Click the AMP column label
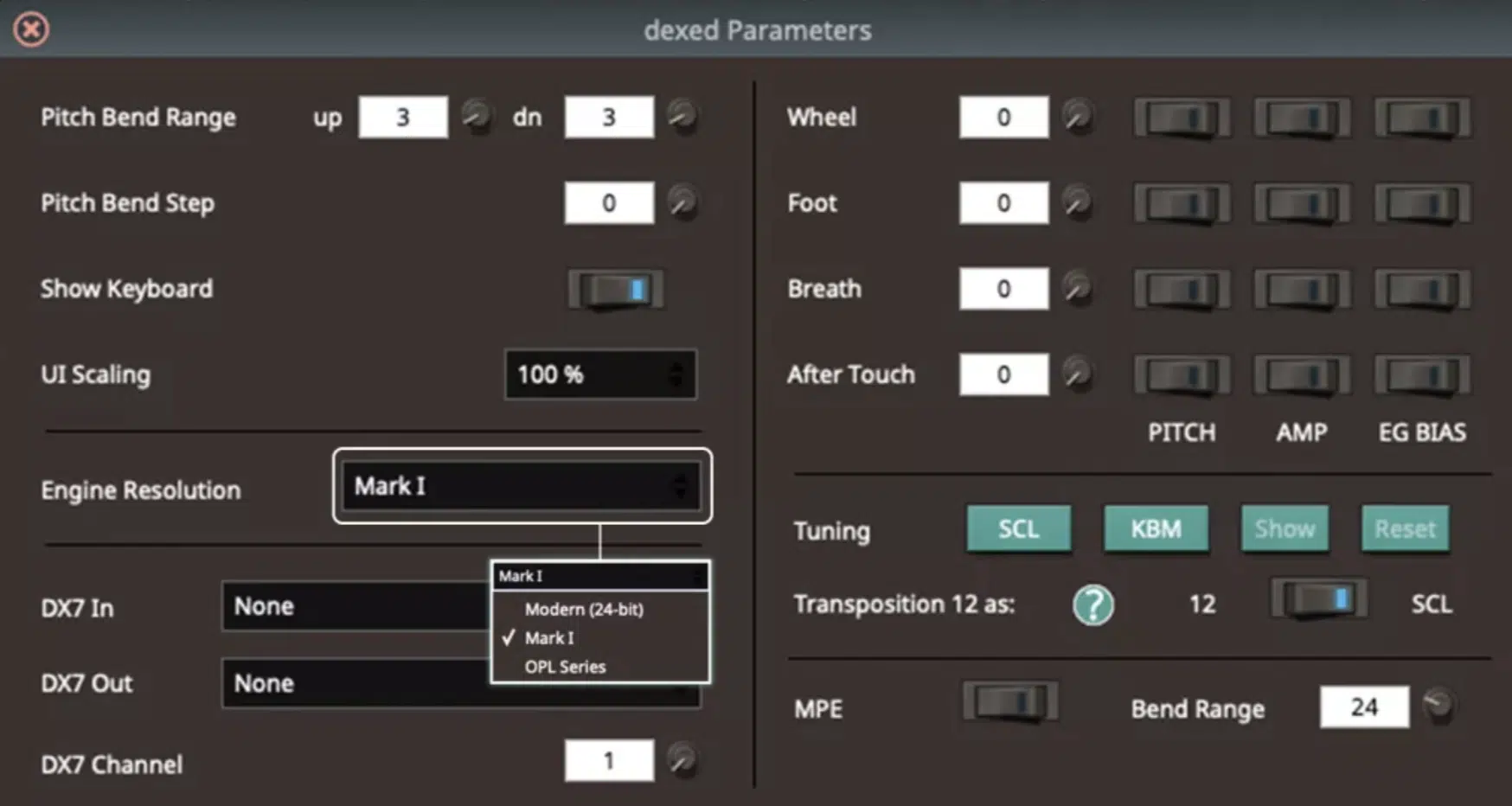 click(x=1302, y=432)
